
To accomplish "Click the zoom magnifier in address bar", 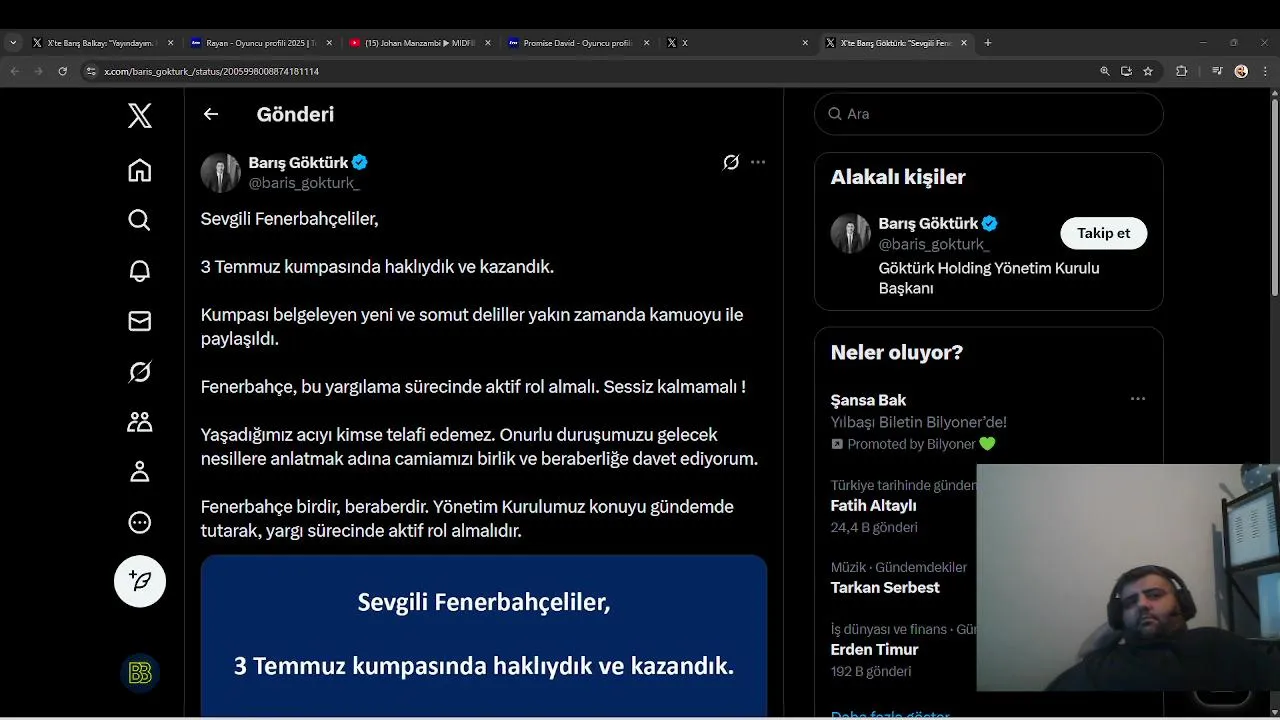I will [1105, 71].
